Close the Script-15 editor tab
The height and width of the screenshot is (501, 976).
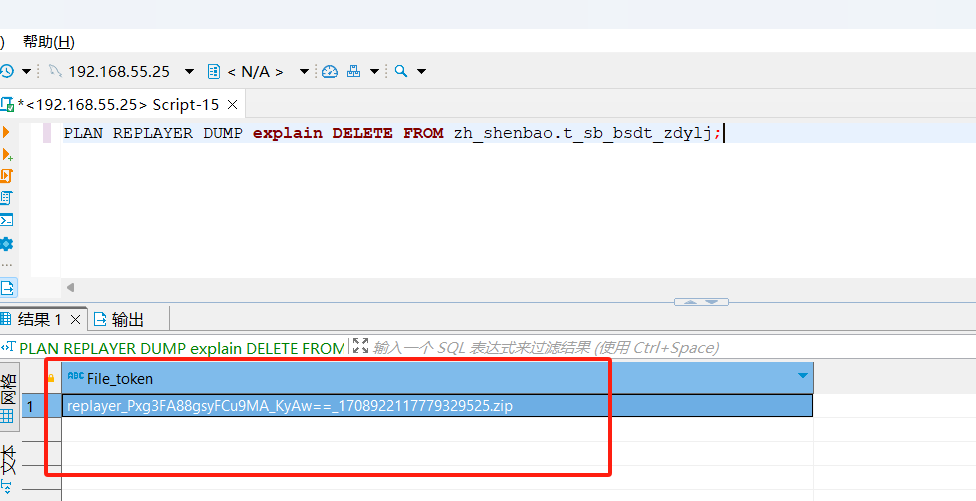(x=233, y=105)
